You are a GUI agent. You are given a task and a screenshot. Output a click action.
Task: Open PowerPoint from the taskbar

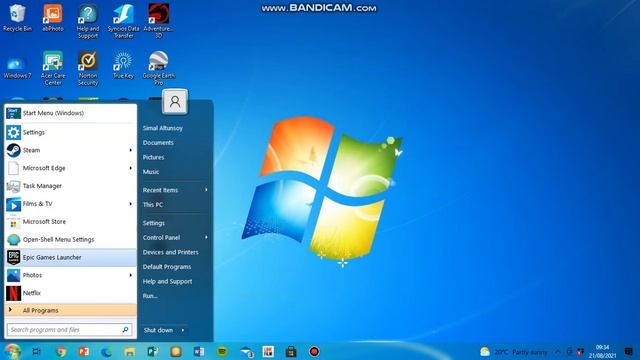pos(84,351)
